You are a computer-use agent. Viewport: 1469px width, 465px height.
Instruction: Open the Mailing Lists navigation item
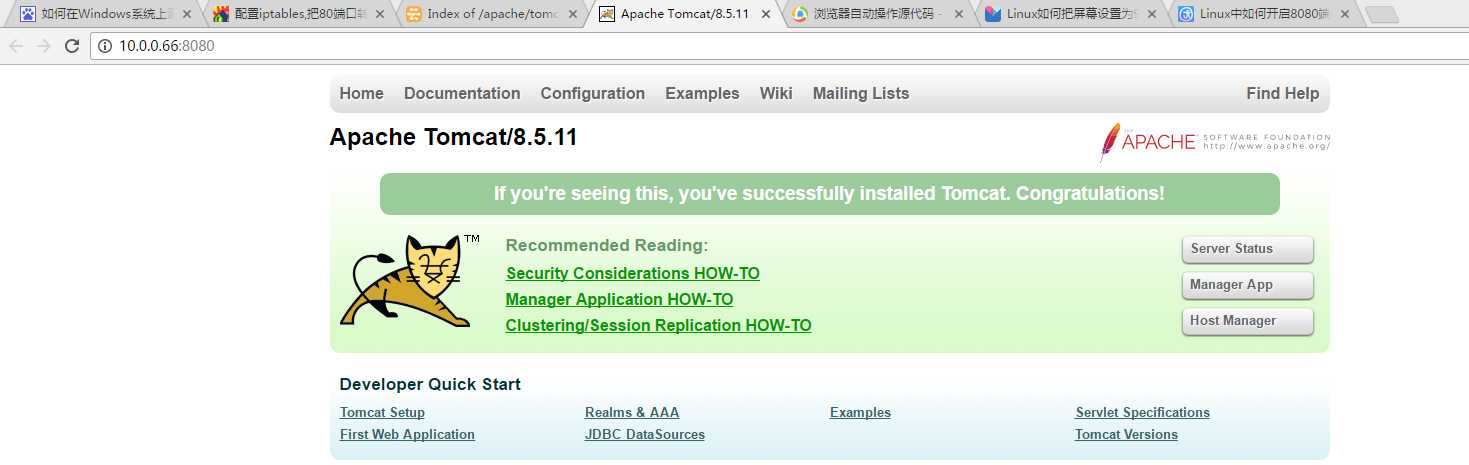[x=861, y=93]
